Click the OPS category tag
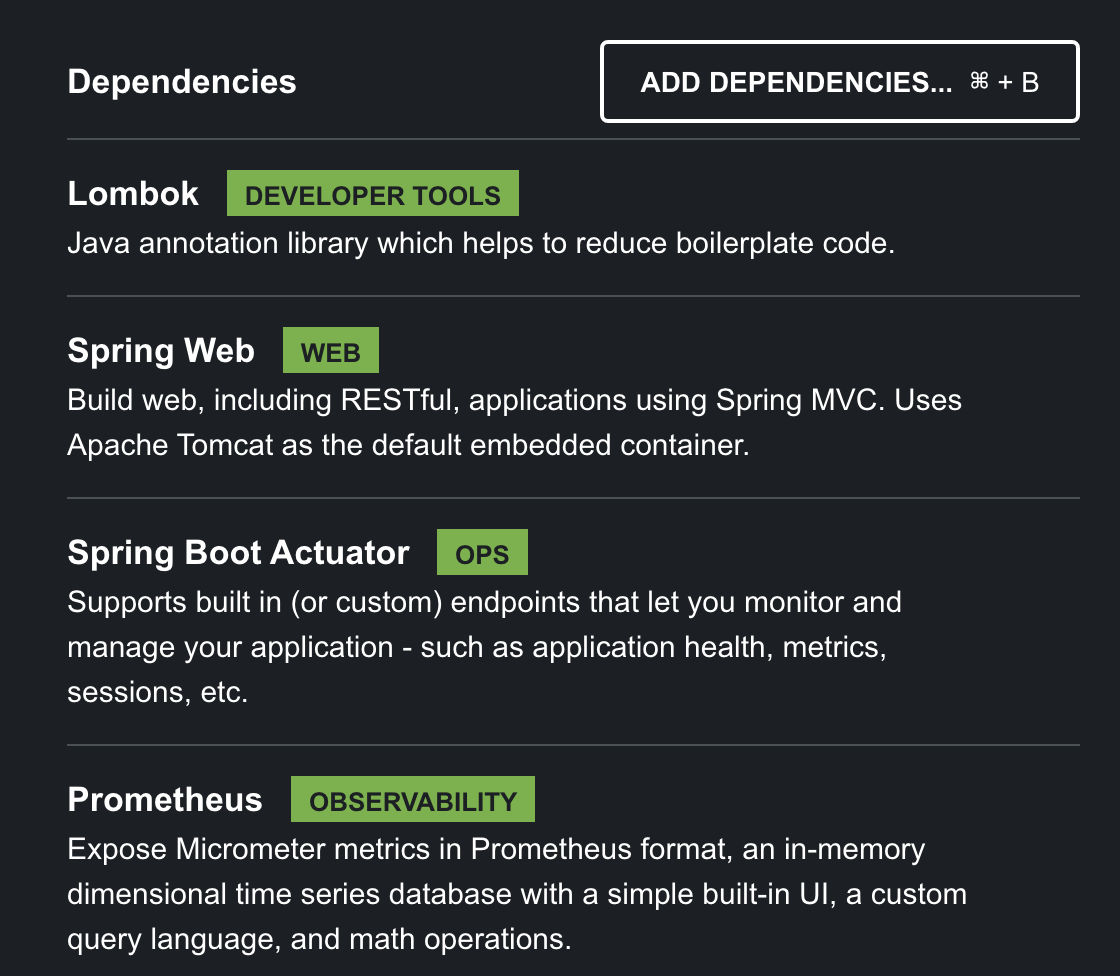1120x976 pixels. tap(482, 553)
